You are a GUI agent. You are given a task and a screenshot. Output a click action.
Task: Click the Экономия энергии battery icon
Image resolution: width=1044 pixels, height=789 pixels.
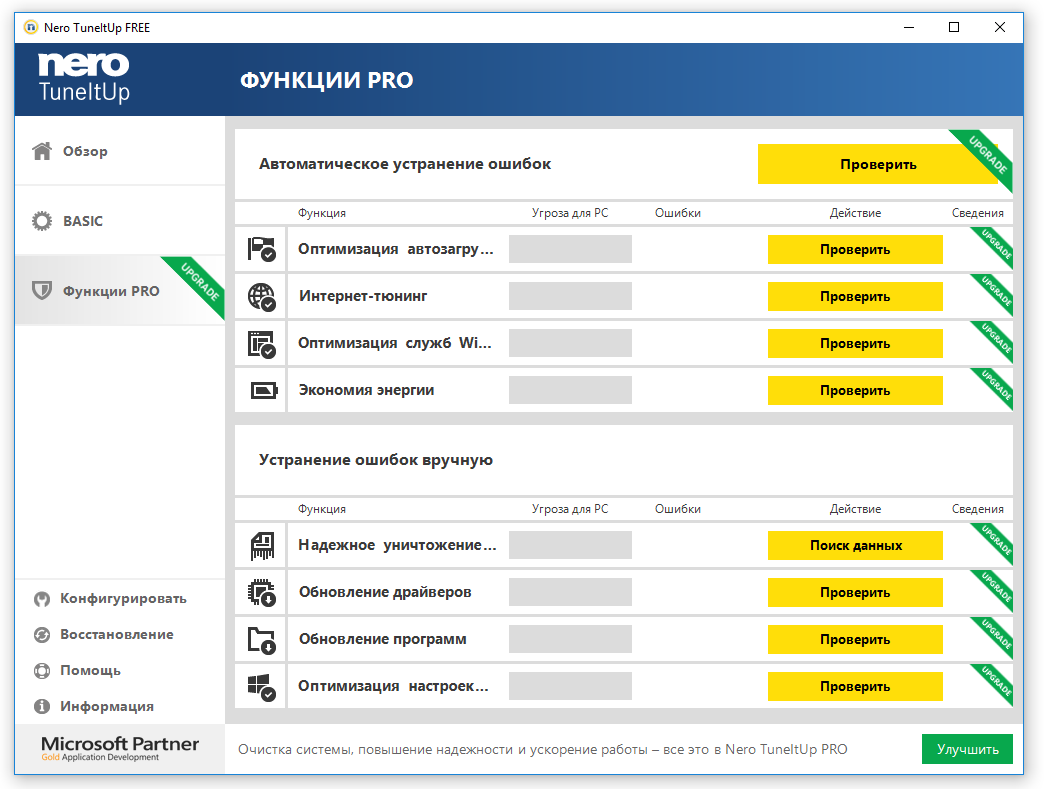click(264, 390)
